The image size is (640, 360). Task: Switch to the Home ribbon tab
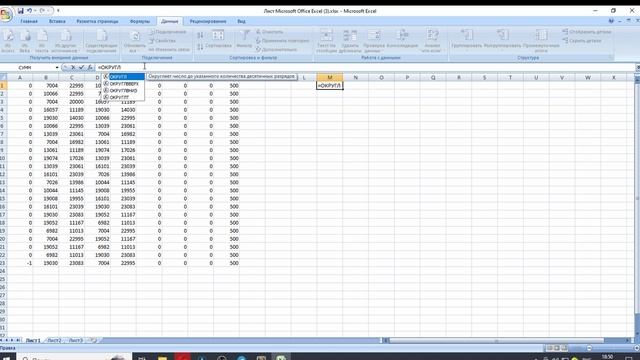29,21
